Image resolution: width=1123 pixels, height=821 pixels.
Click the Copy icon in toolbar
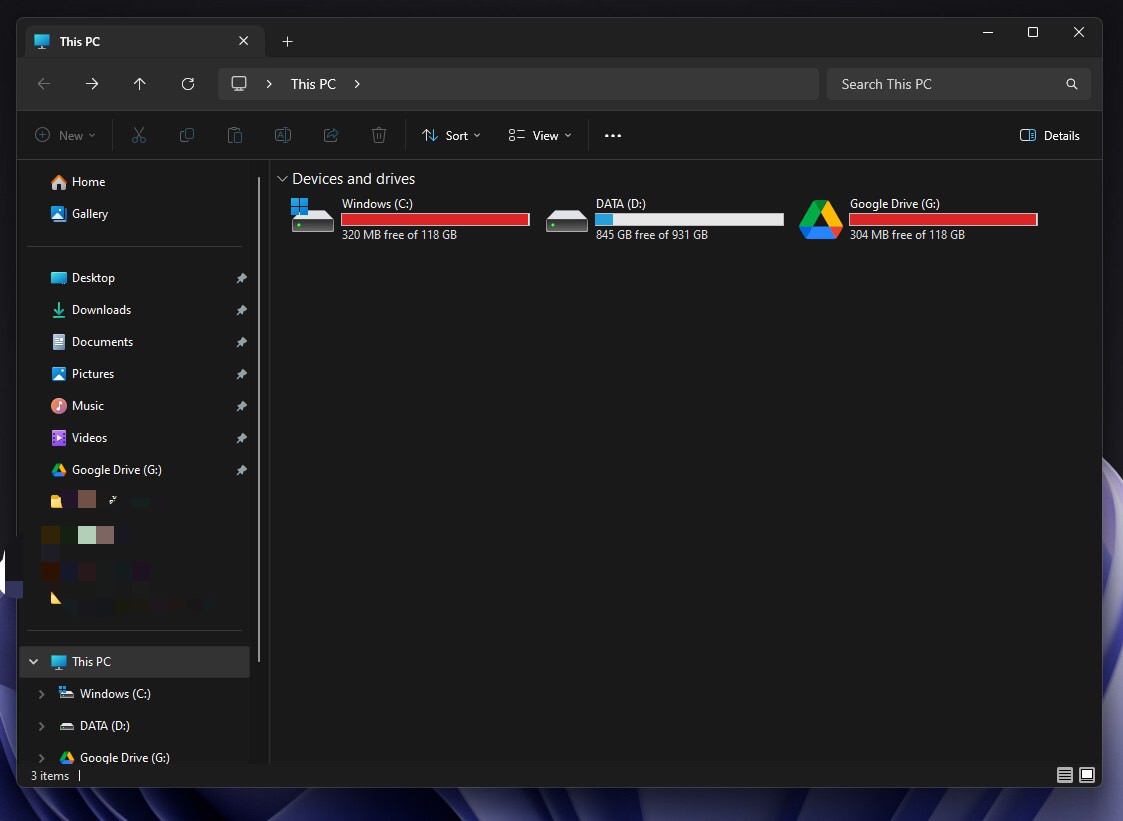[187, 135]
